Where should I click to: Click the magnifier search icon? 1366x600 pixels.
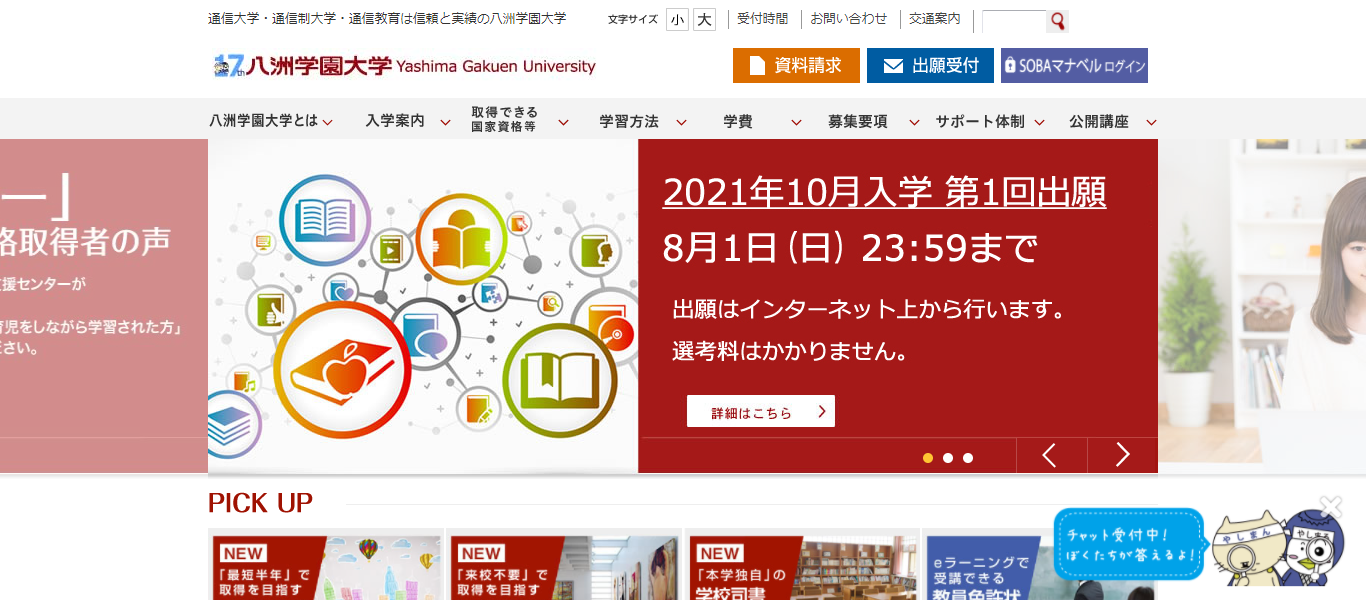point(1058,21)
